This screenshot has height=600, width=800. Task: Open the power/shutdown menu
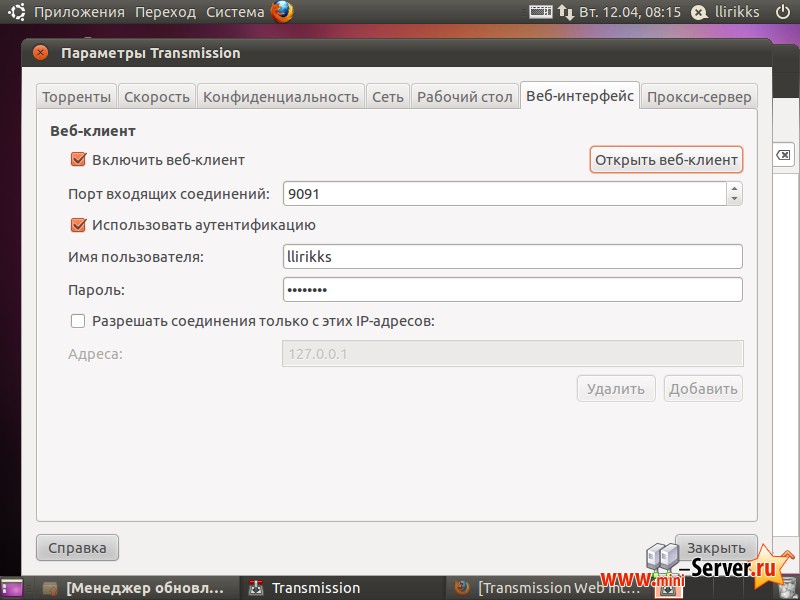[x=781, y=12]
